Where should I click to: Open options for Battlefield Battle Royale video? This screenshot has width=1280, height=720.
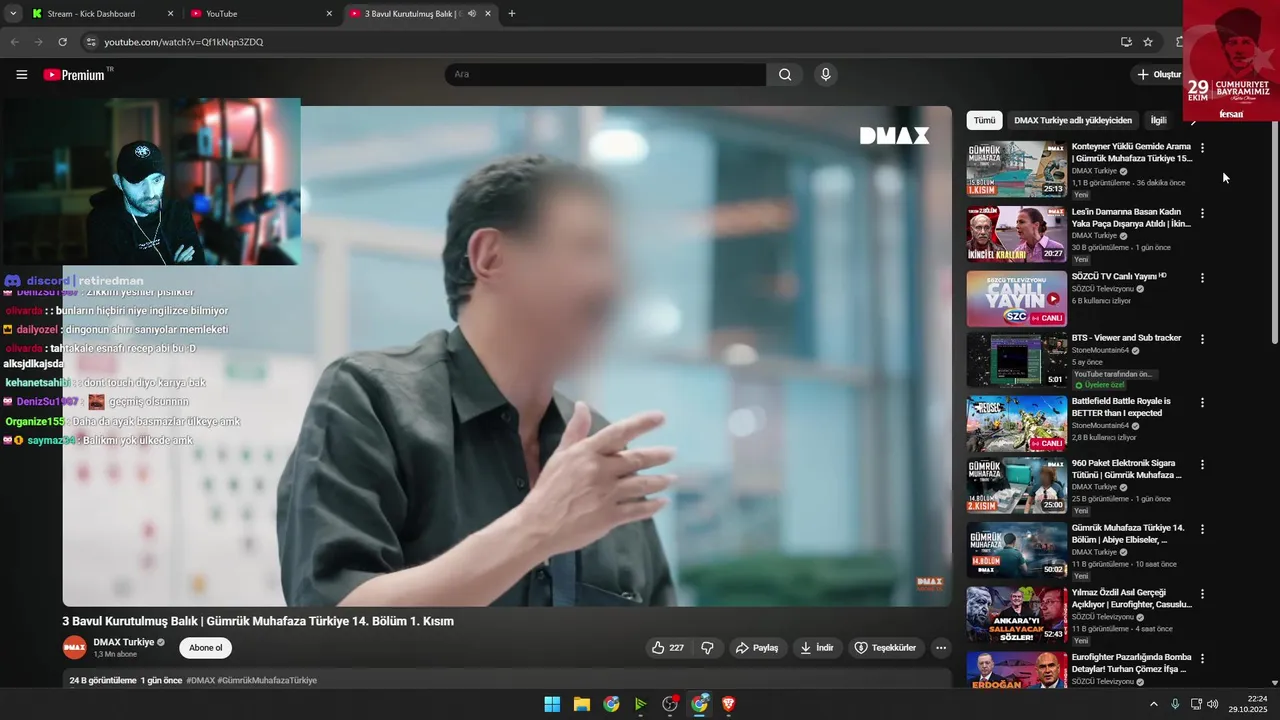tap(1202, 402)
